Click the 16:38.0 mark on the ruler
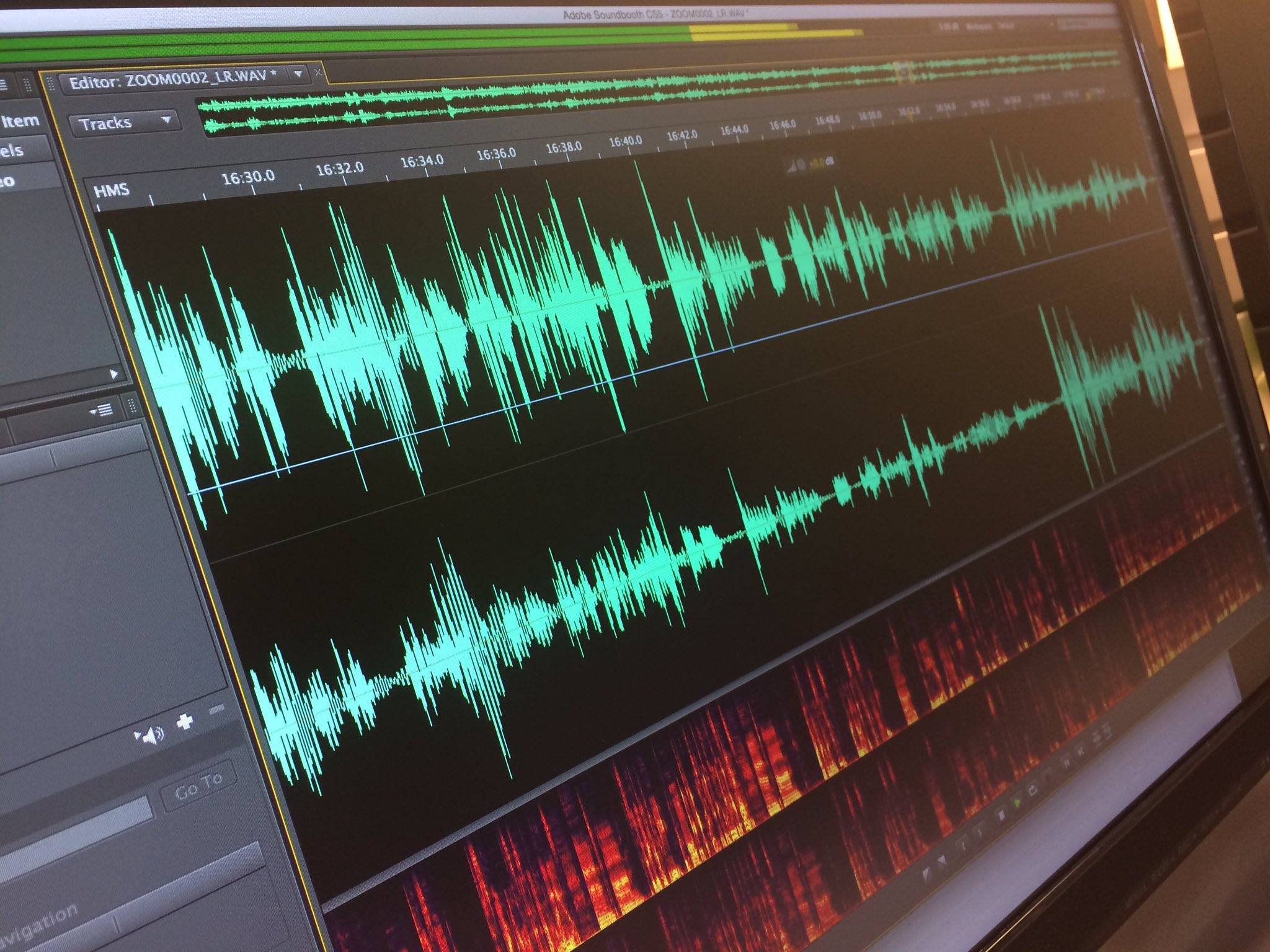The image size is (1270, 952). tap(564, 148)
